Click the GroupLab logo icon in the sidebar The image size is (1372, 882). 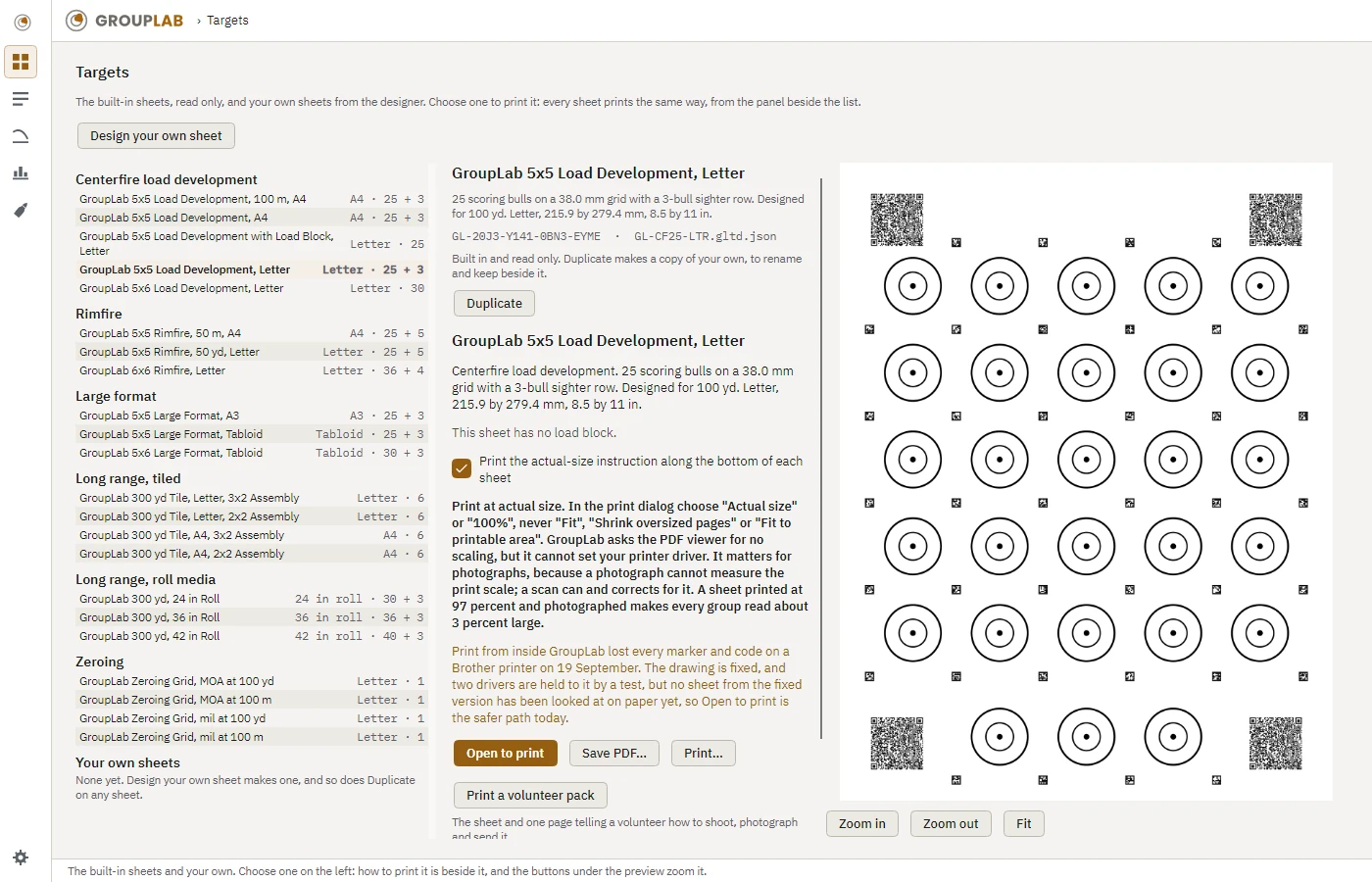point(22,22)
